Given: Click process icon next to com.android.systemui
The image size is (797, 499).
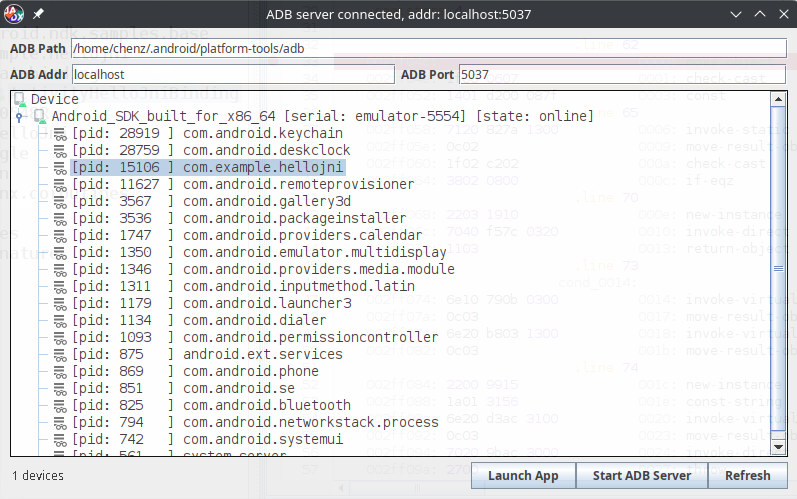Looking at the screenshot, I should point(60,440).
